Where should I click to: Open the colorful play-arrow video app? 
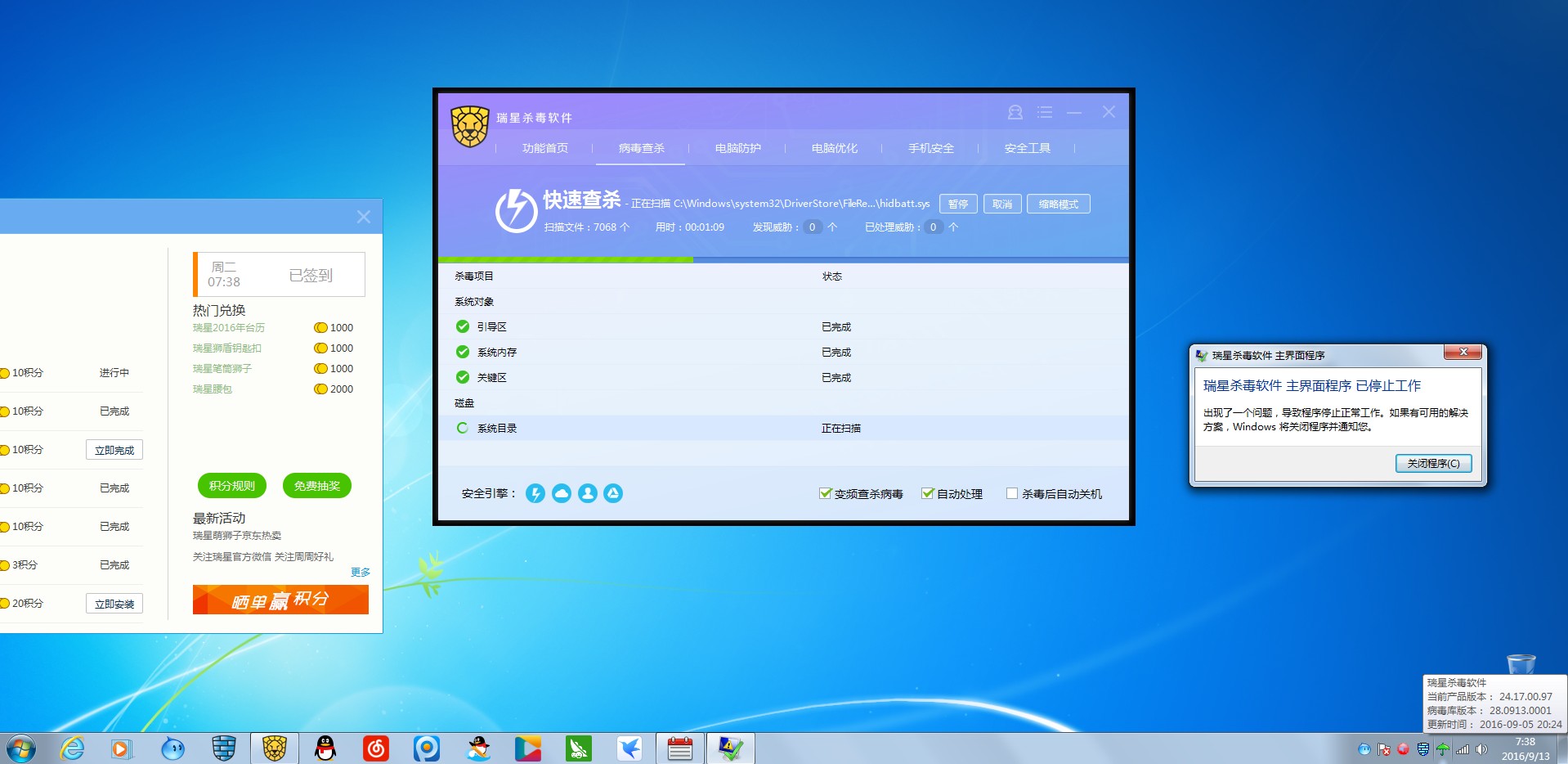pos(528,748)
